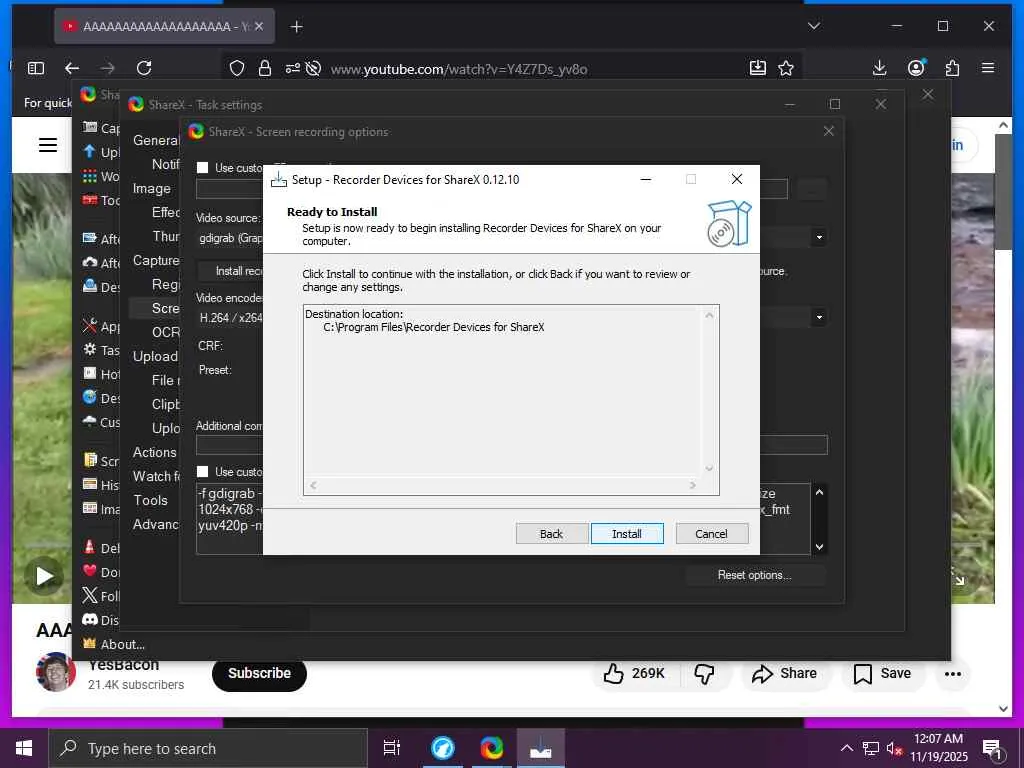Image resolution: width=1024 pixels, height=768 pixels.
Task: Click the History icon in ShareX sidebar
Action: [x=90, y=484]
